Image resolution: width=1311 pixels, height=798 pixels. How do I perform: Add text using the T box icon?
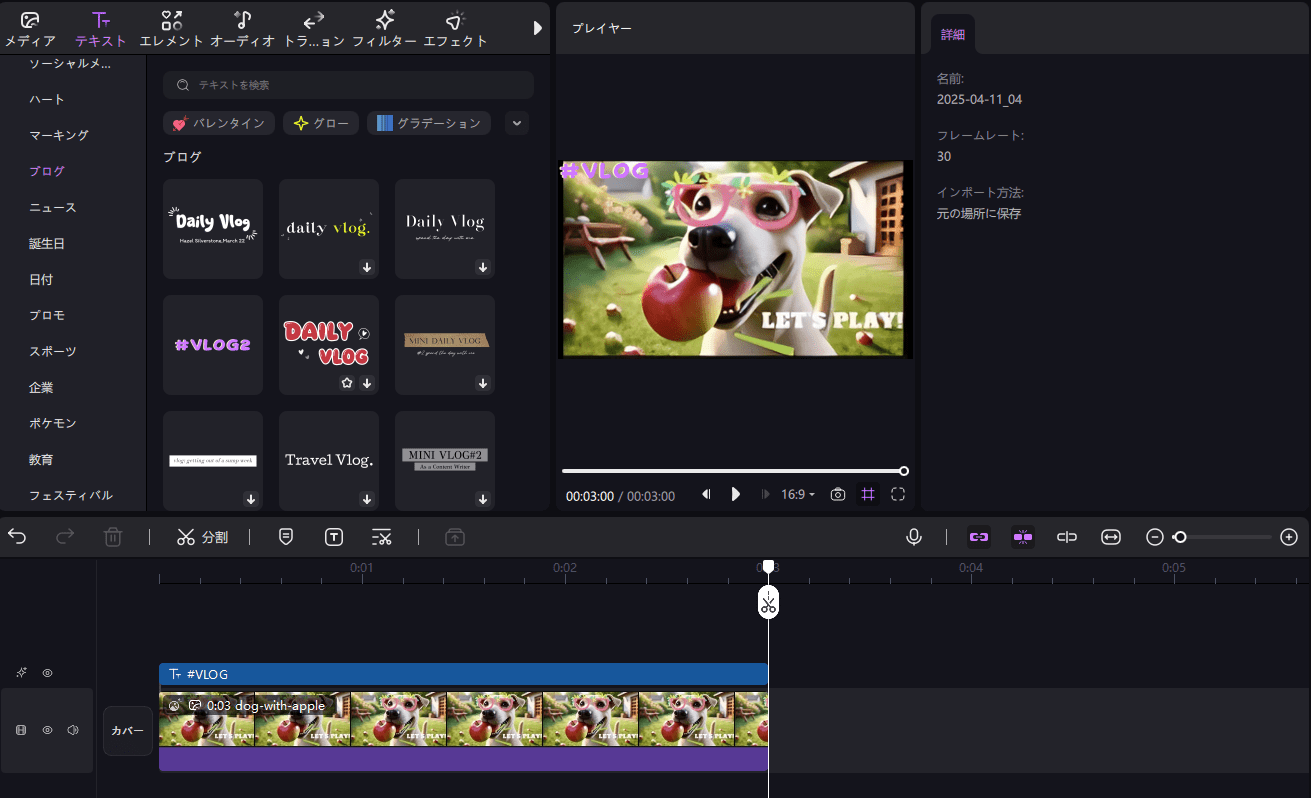[x=334, y=537]
